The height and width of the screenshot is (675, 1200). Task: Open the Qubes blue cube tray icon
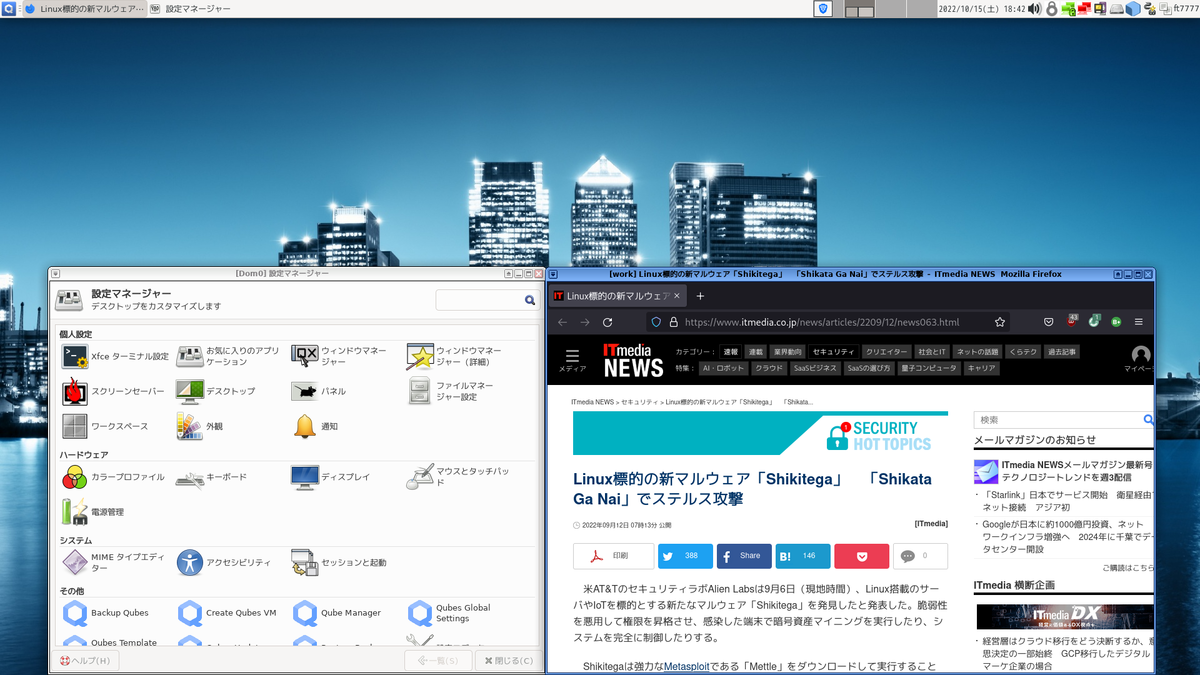[x=1133, y=8]
